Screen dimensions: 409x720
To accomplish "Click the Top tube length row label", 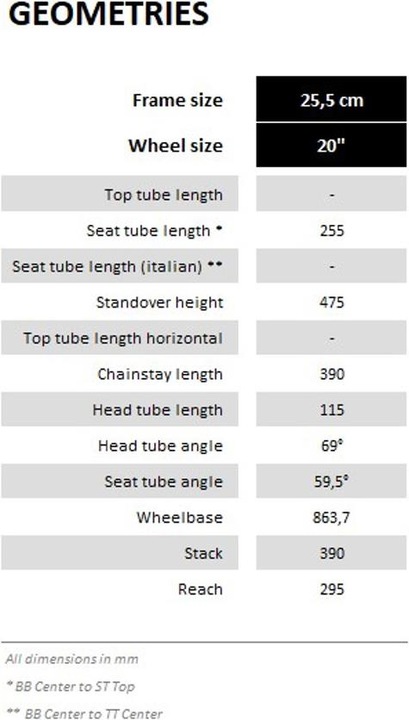I will pyautogui.click(x=163, y=194).
